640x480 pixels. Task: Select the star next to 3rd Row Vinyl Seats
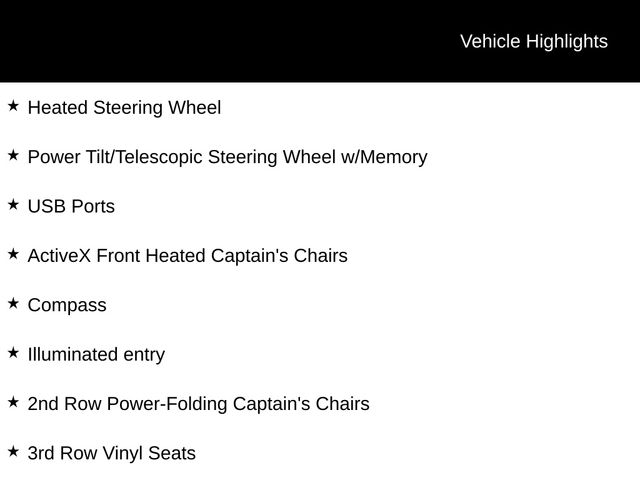point(13,451)
